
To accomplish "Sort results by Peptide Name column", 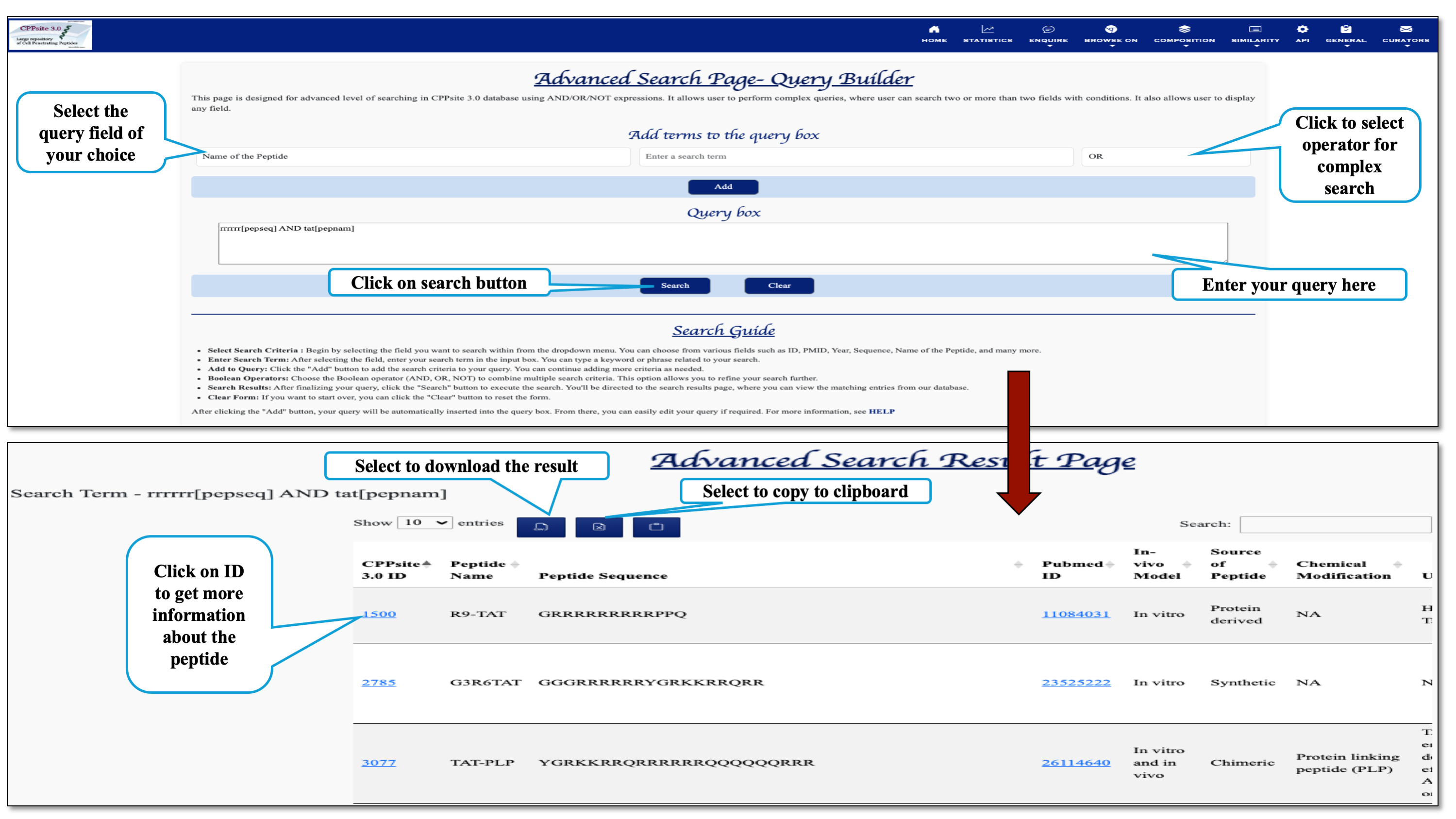I will (514, 564).
